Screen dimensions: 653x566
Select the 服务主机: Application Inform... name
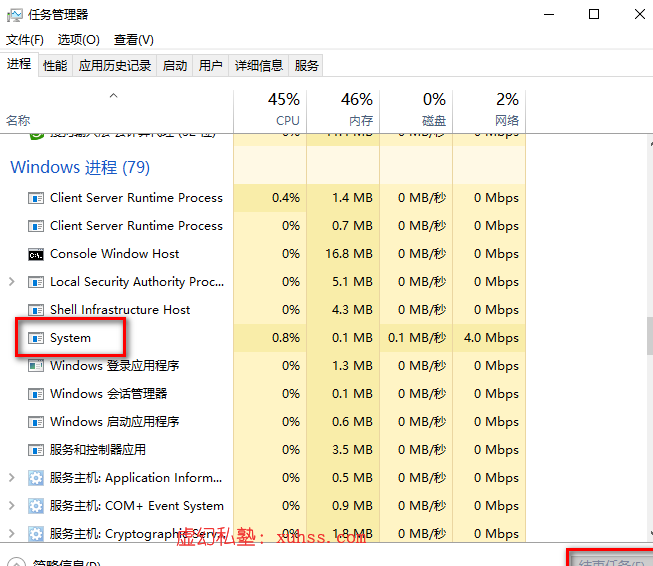click(136, 478)
